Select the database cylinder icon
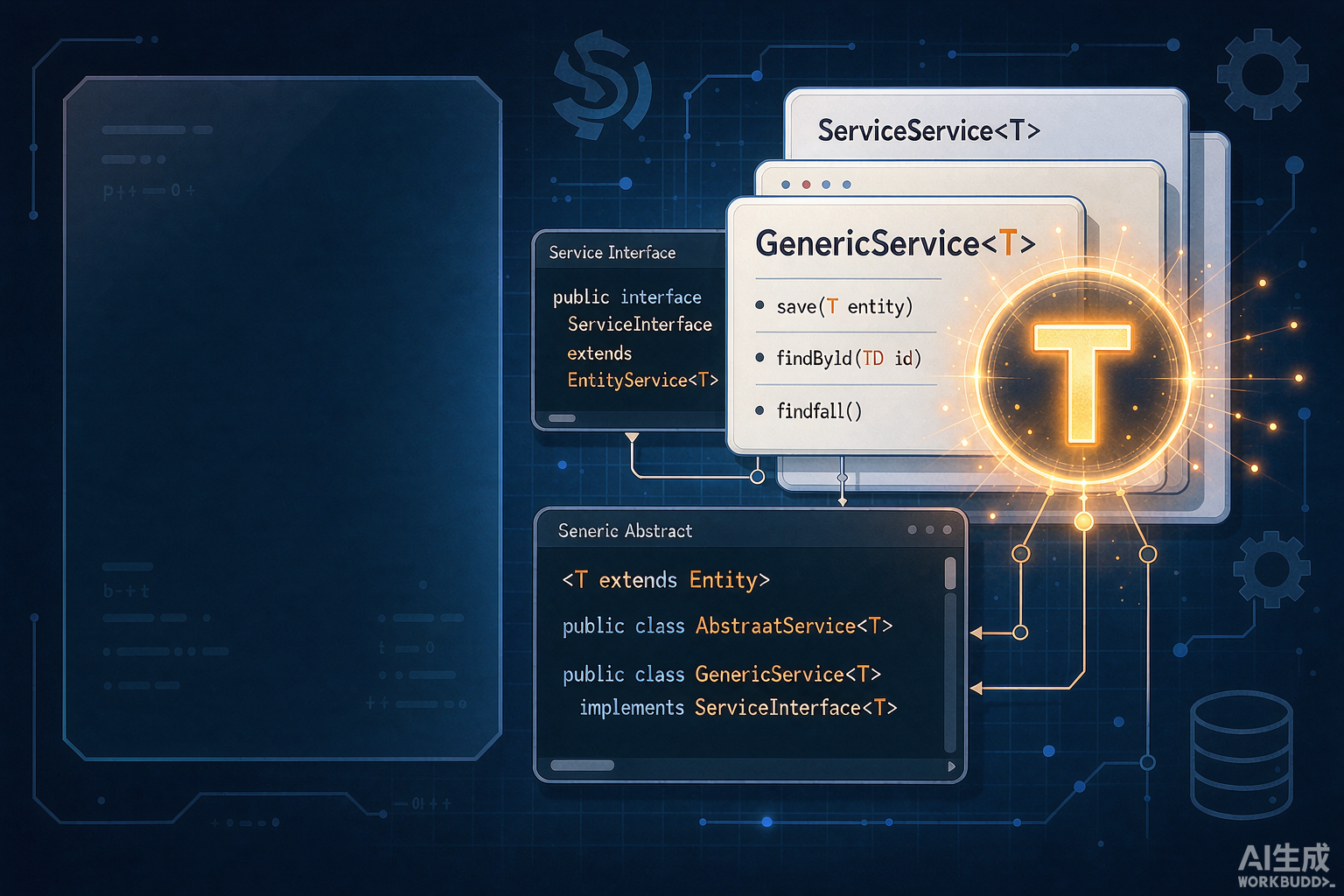The width and height of the screenshot is (1344, 896). [x=1242, y=754]
